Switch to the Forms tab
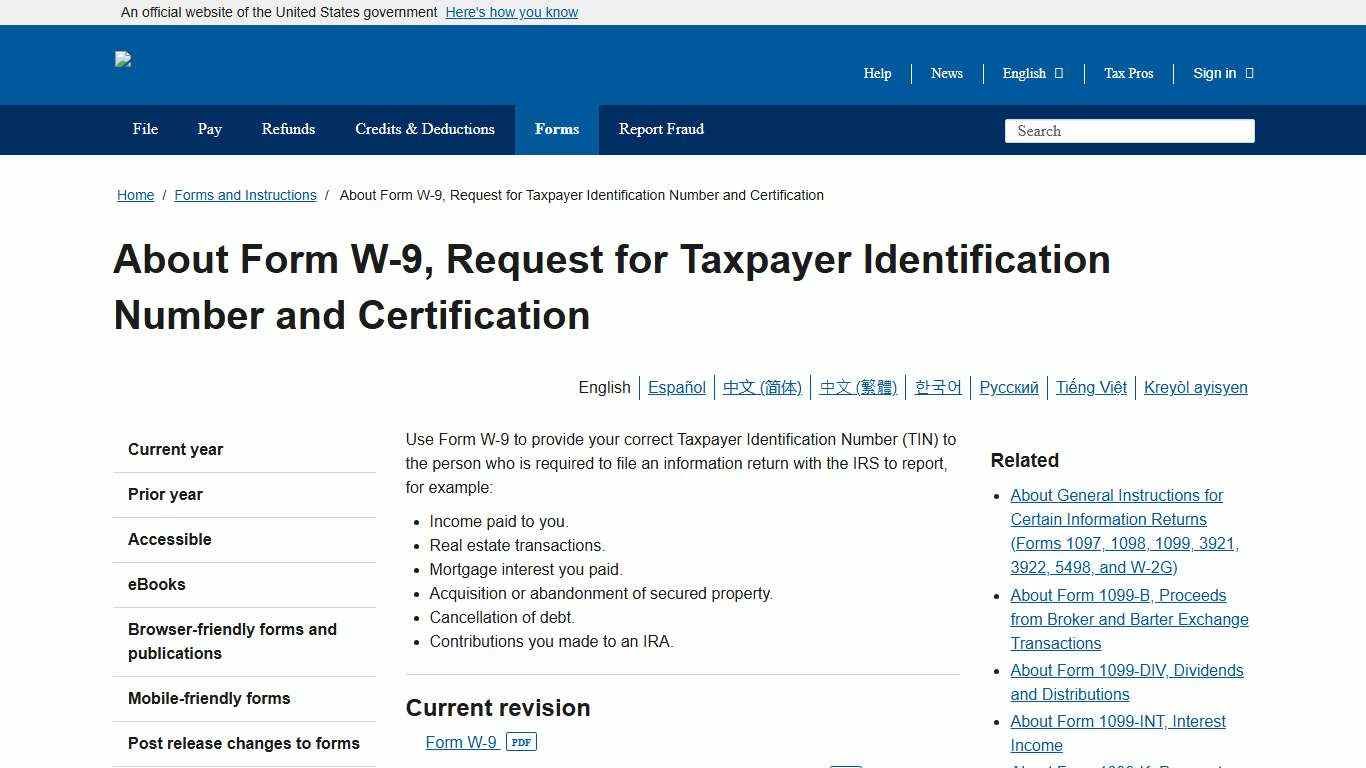 pyautogui.click(x=556, y=129)
